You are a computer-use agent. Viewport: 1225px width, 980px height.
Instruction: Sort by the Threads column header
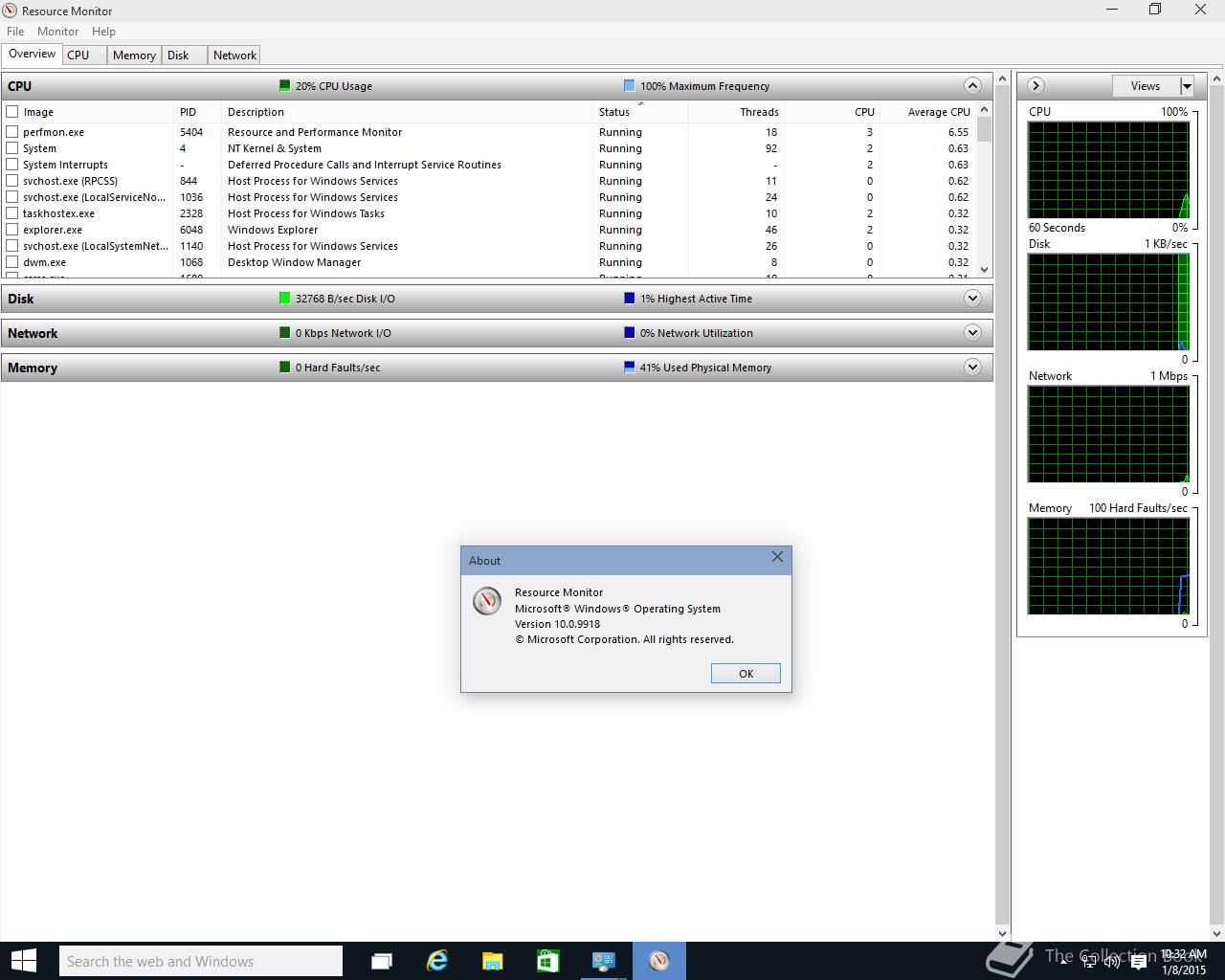(x=736, y=112)
